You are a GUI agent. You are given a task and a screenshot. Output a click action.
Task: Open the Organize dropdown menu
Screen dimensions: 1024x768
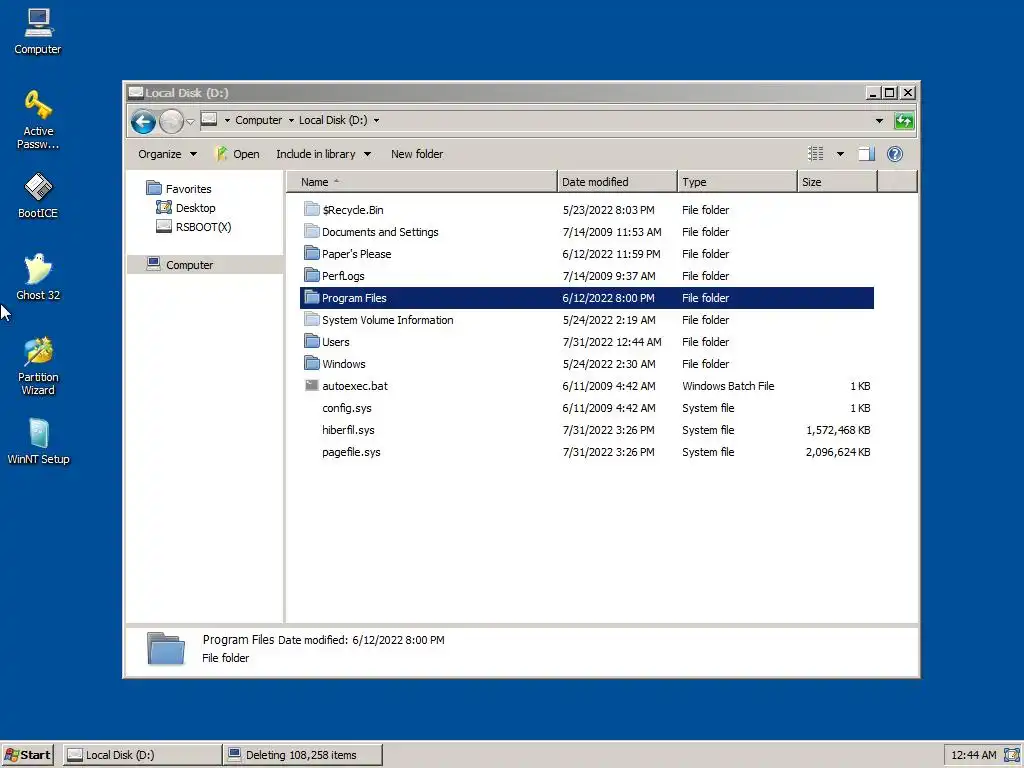click(167, 154)
